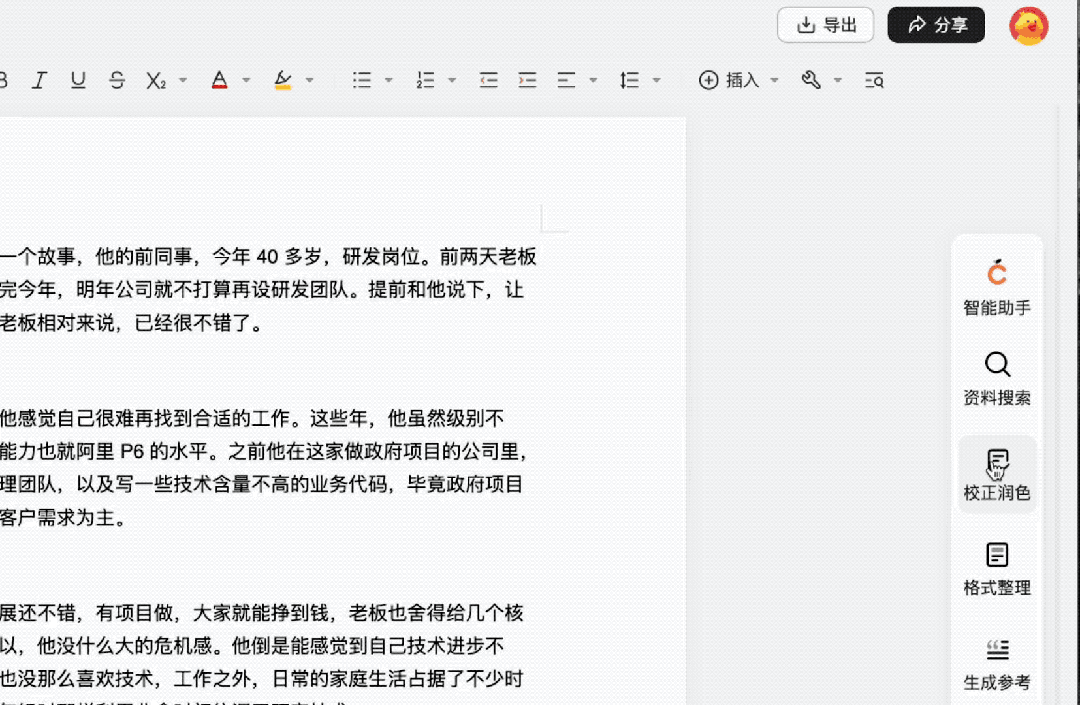Toggle underline formatting
The height and width of the screenshot is (705, 1080).
click(x=78, y=81)
